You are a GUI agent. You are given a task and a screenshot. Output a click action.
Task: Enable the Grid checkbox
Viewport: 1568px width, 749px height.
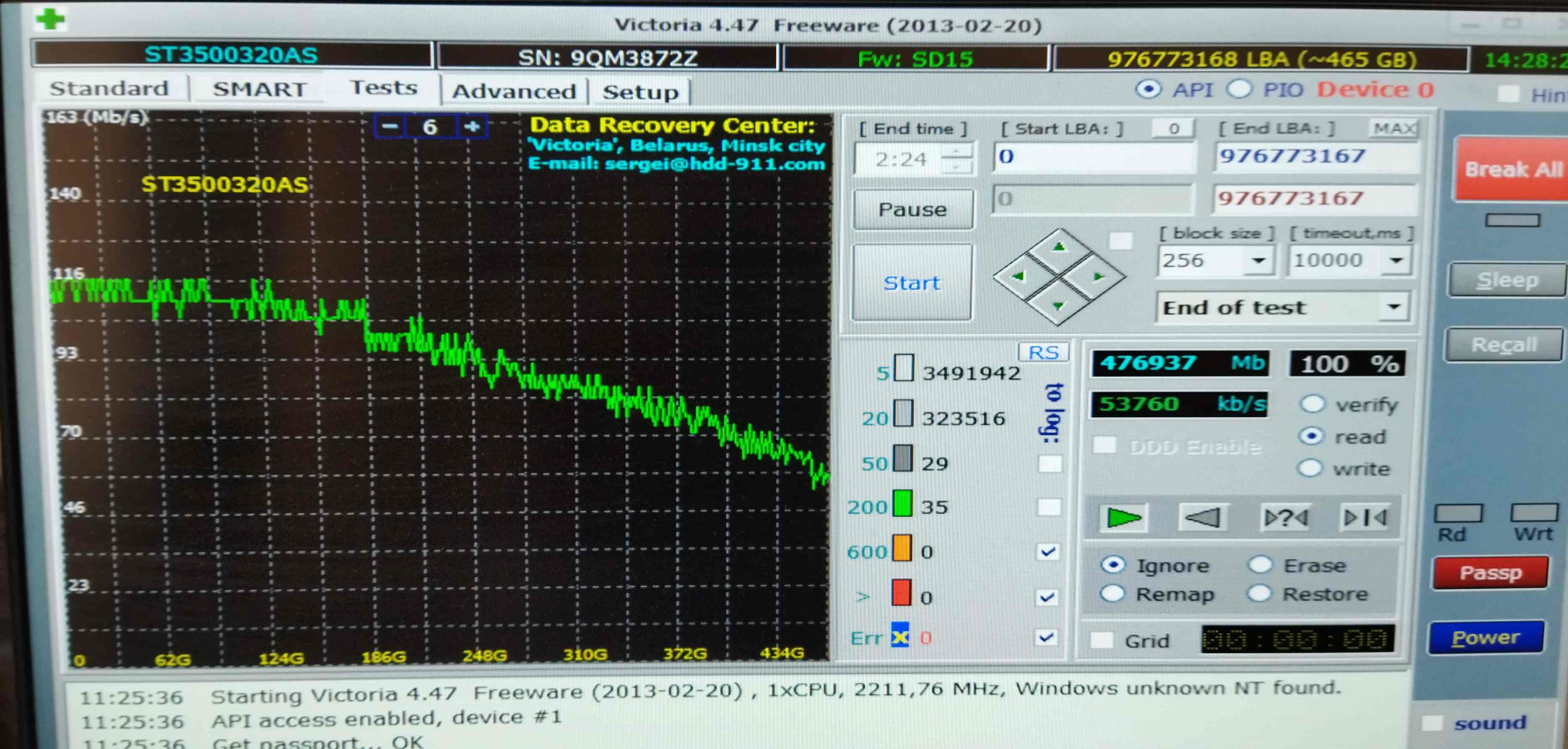1101,640
